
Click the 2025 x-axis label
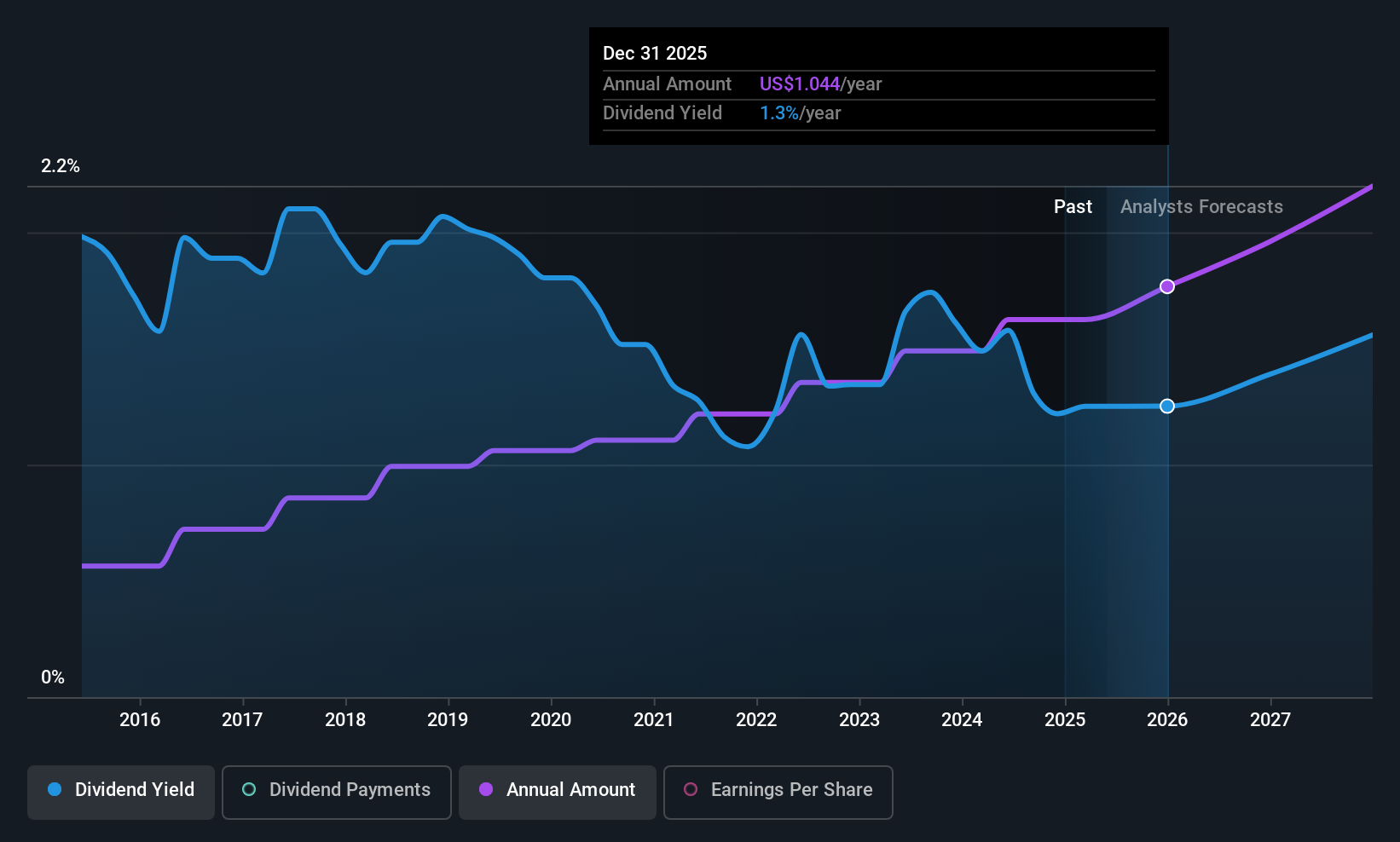[x=1065, y=720]
